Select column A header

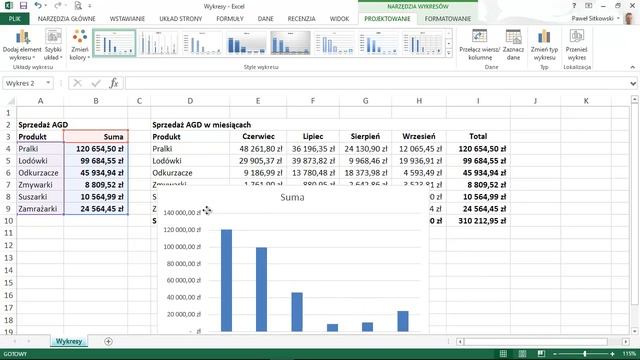coord(40,101)
